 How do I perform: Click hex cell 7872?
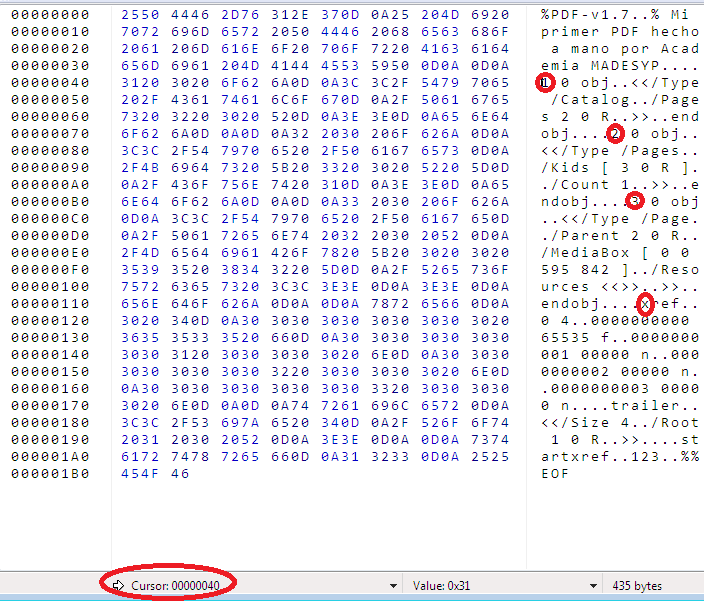tap(390, 304)
